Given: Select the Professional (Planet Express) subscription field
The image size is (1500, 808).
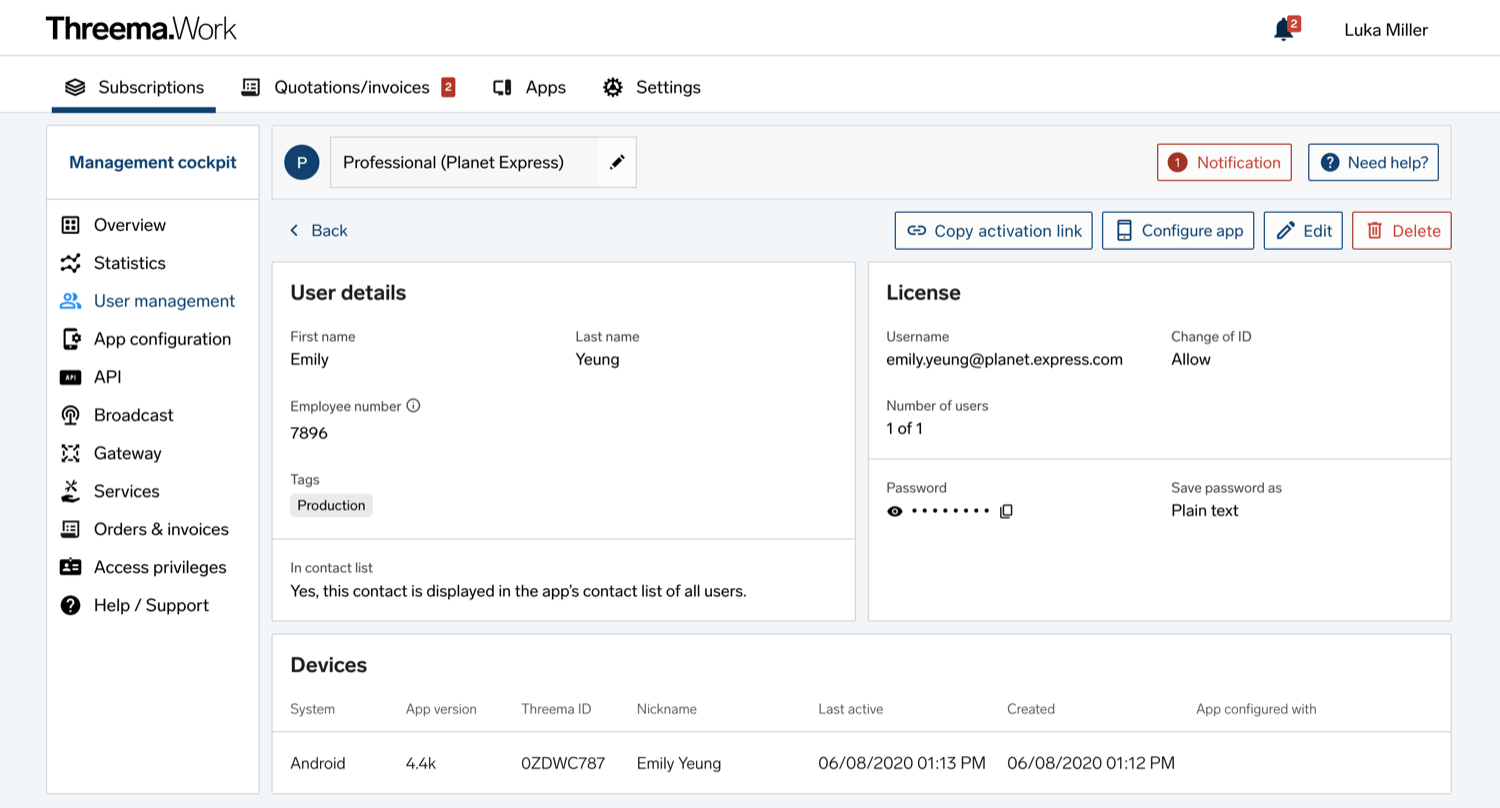Looking at the screenshot, I should pos(483,162).
